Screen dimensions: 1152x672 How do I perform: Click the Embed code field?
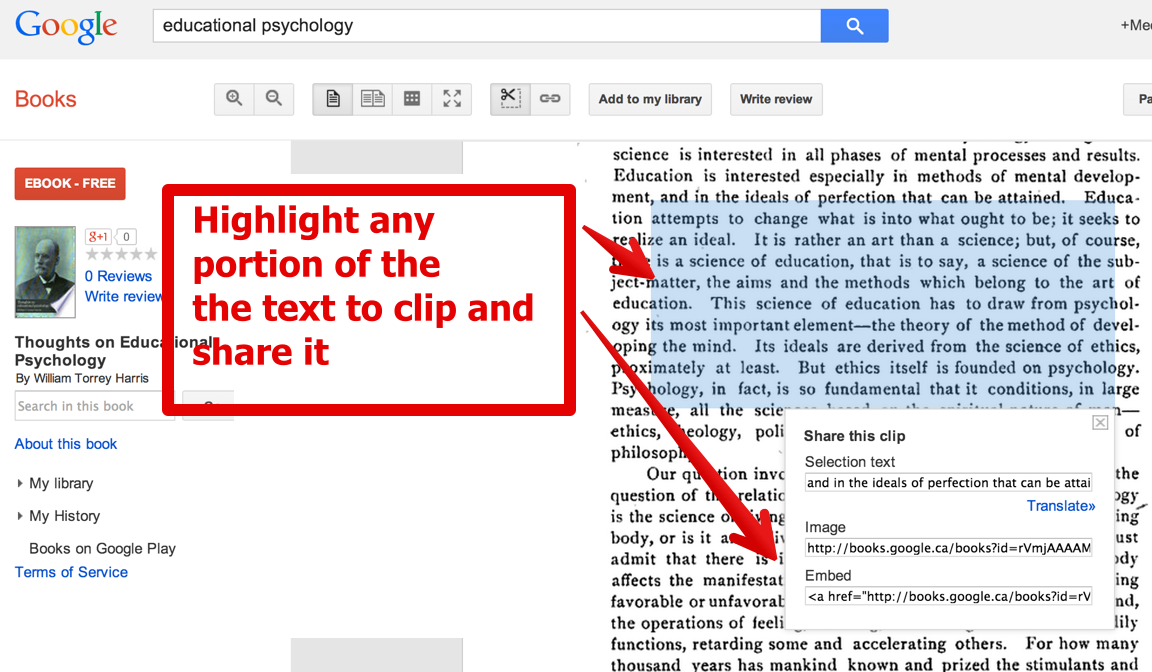948,596
